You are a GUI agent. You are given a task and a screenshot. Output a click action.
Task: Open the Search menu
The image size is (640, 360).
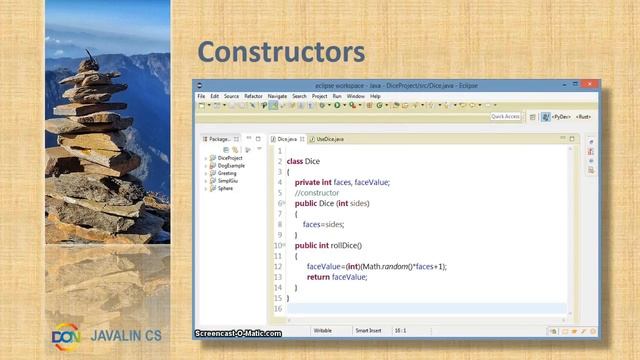(299, 96)
